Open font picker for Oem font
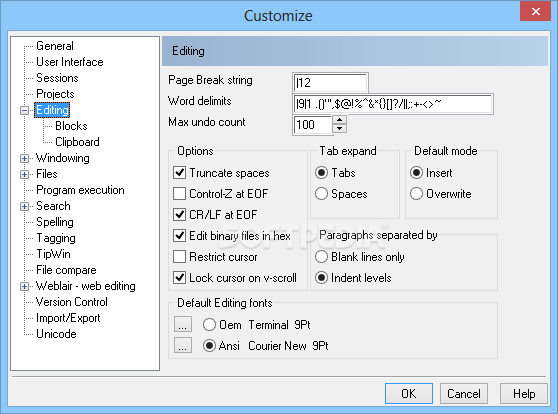The width and height of the screenshot is (558, 414). point(183,324)
